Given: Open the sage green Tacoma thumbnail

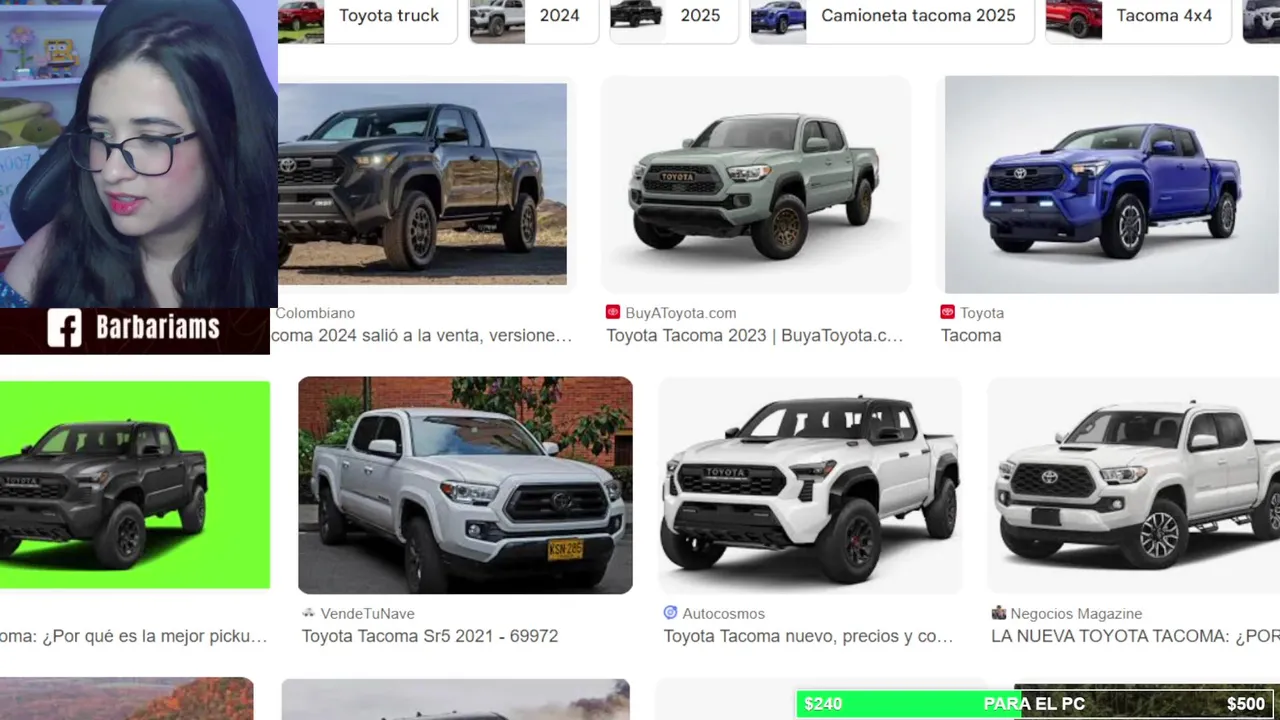Looking at the screenshot, I should point(756,185).
